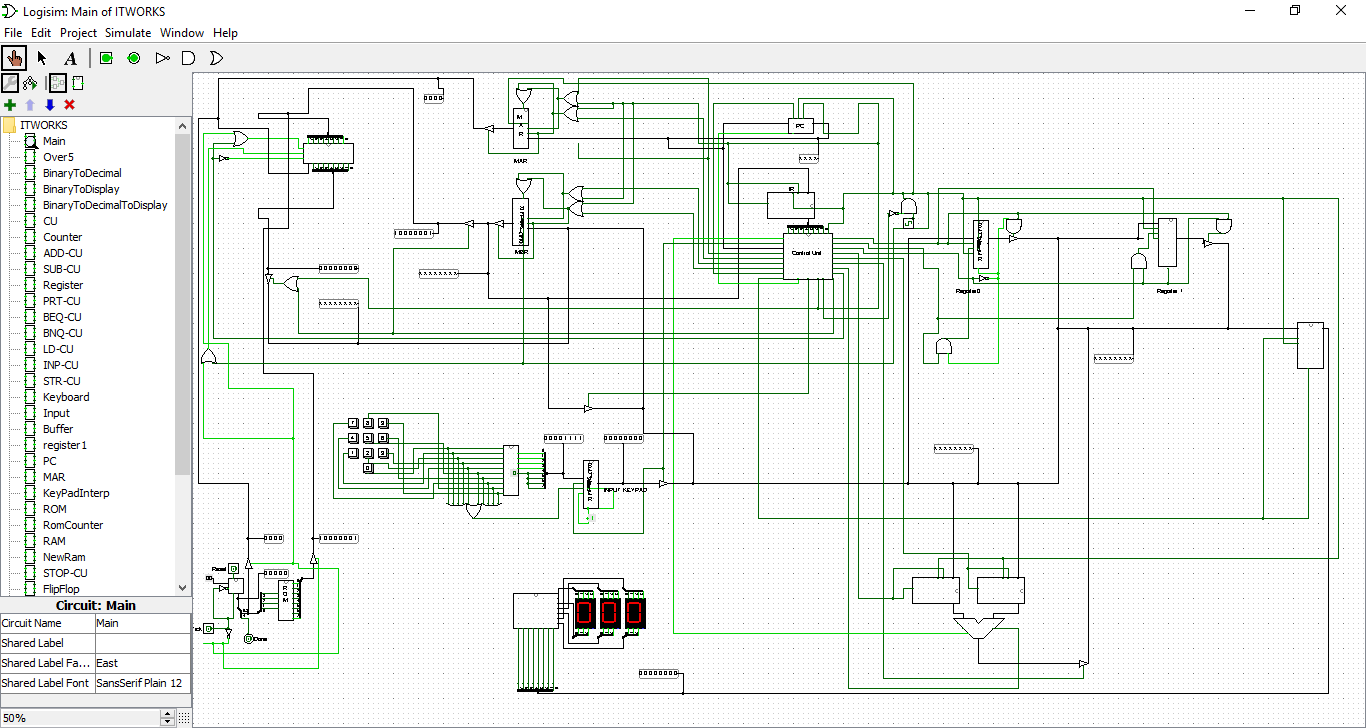Image resolution: width=1366 pixels, height=728 pixels.
Task: Select the SUB-CU circuit
Action: coord(62,269)
